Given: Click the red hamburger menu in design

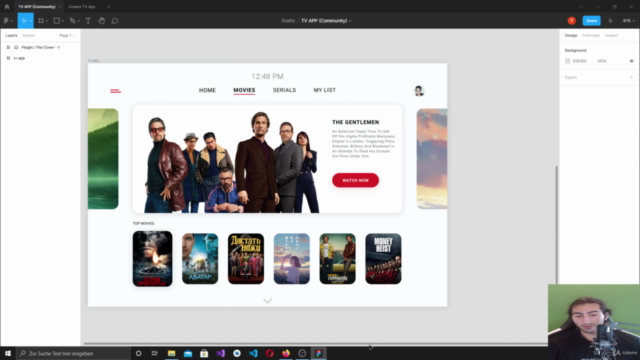Looking at the screenshot, I should pyautogui.click(x=116, y=91).
